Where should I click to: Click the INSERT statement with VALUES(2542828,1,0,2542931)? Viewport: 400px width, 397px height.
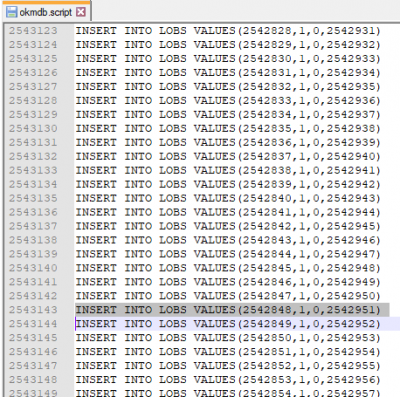coord(228,31)
